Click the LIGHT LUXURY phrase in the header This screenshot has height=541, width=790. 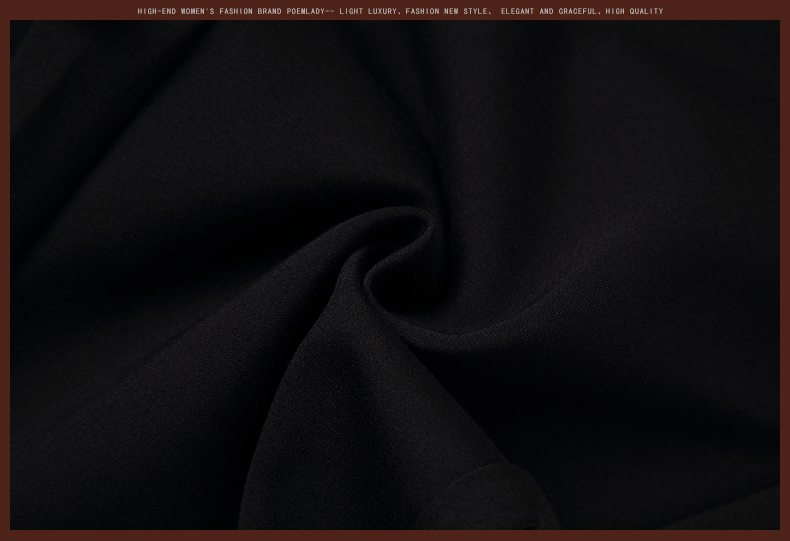click(x=368, y=12)
